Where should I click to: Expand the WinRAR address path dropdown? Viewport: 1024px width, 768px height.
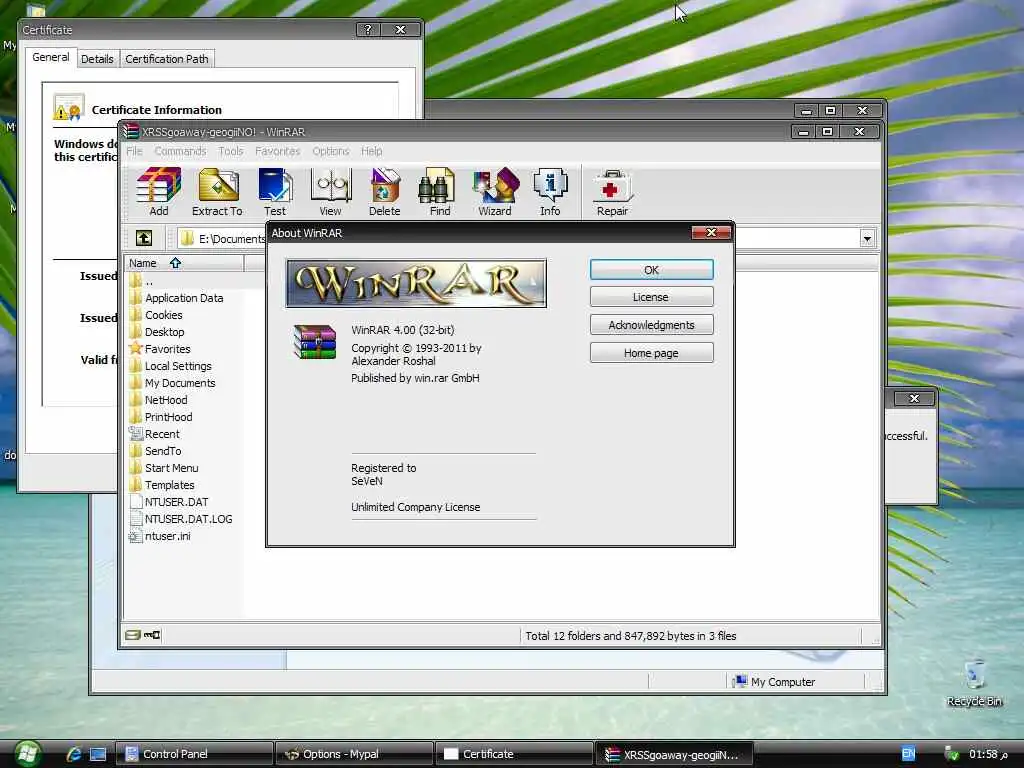[867, 238]
